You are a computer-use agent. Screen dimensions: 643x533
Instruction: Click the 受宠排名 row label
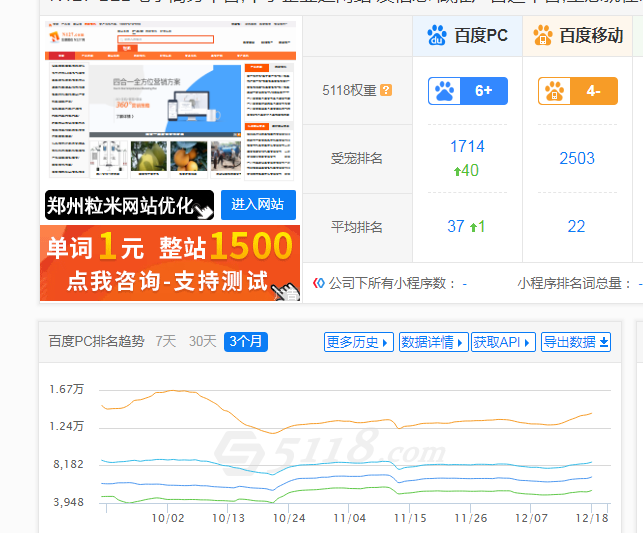(356, 158)
